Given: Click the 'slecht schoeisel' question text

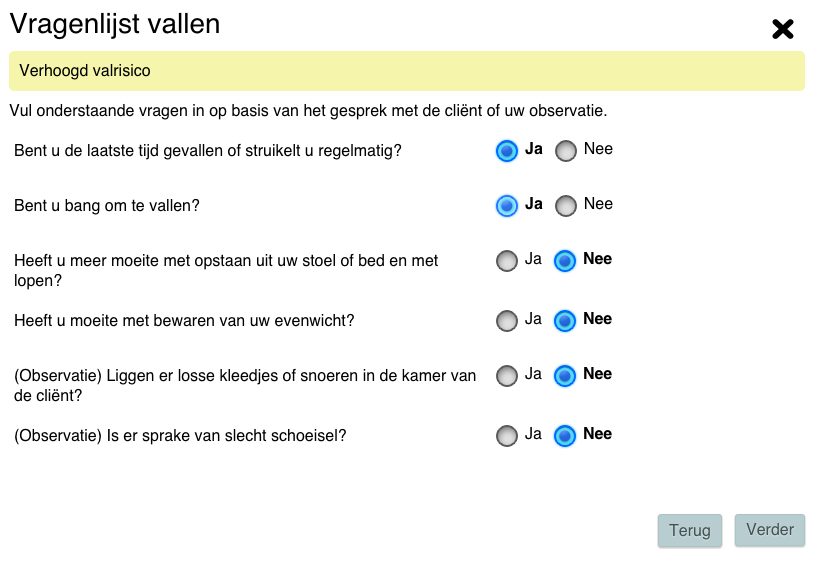Looking at the screenshot, I should (x=180, y=436).
